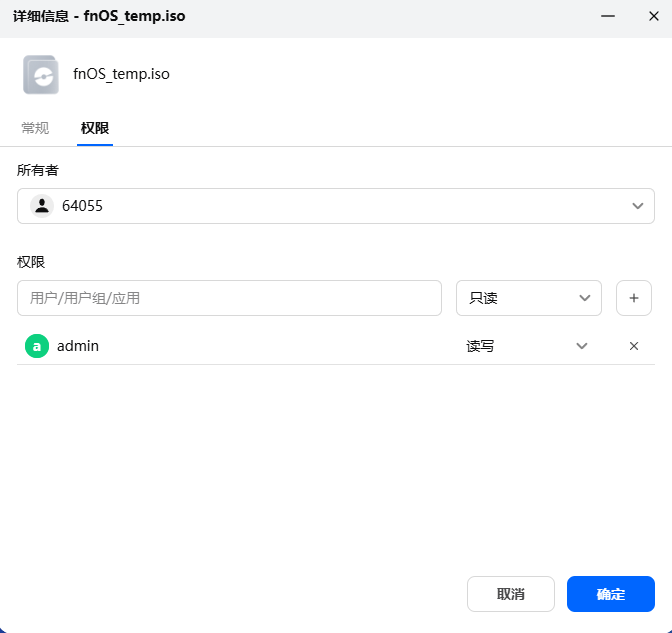Screen dimensions: 672x633
Task: Click the fnOS_temp.iso file name text
Action: pyautogui.click(x=121, y=74)
